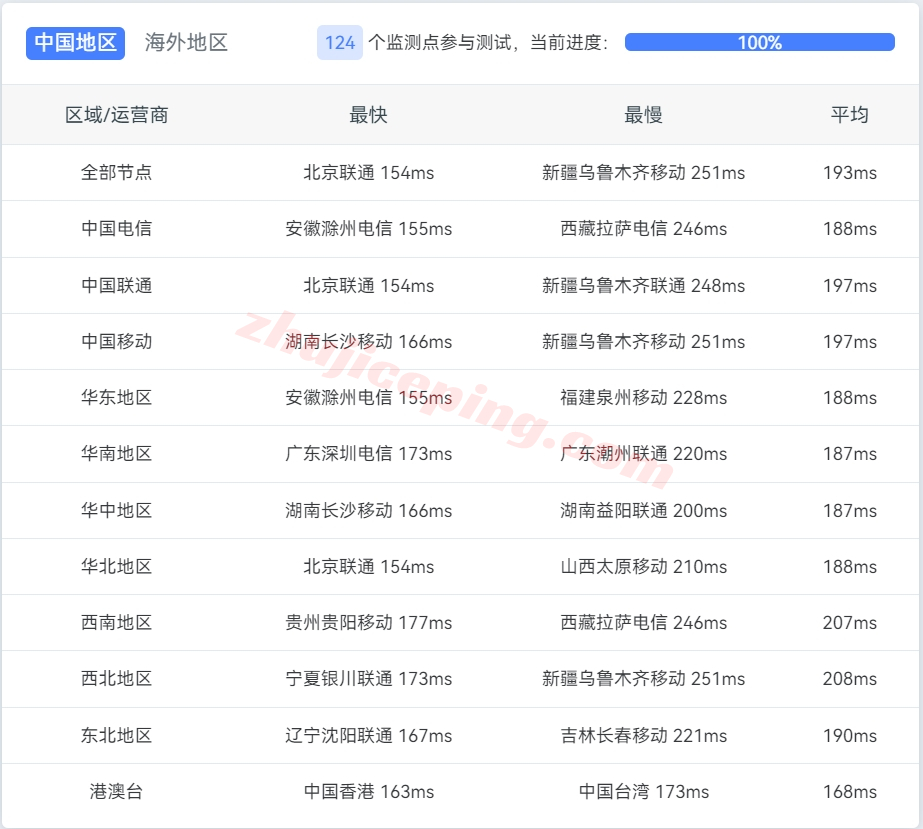Click 贵州贵阳移动 177ms fastest cell
The image size is (923, 829).
point(368,623)
